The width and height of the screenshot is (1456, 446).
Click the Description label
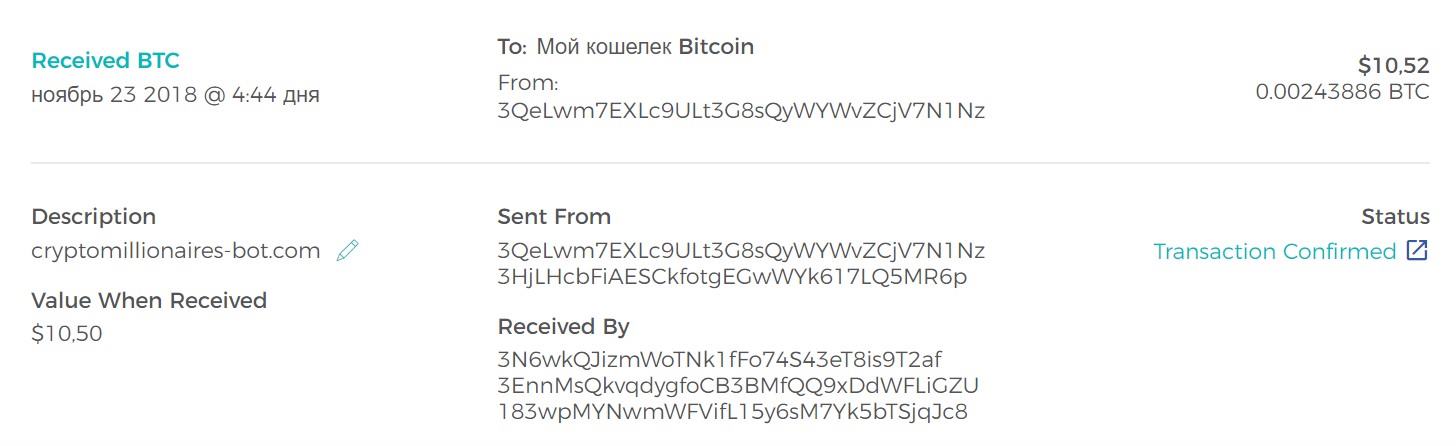pyautogui.click(x=94, y=217)
